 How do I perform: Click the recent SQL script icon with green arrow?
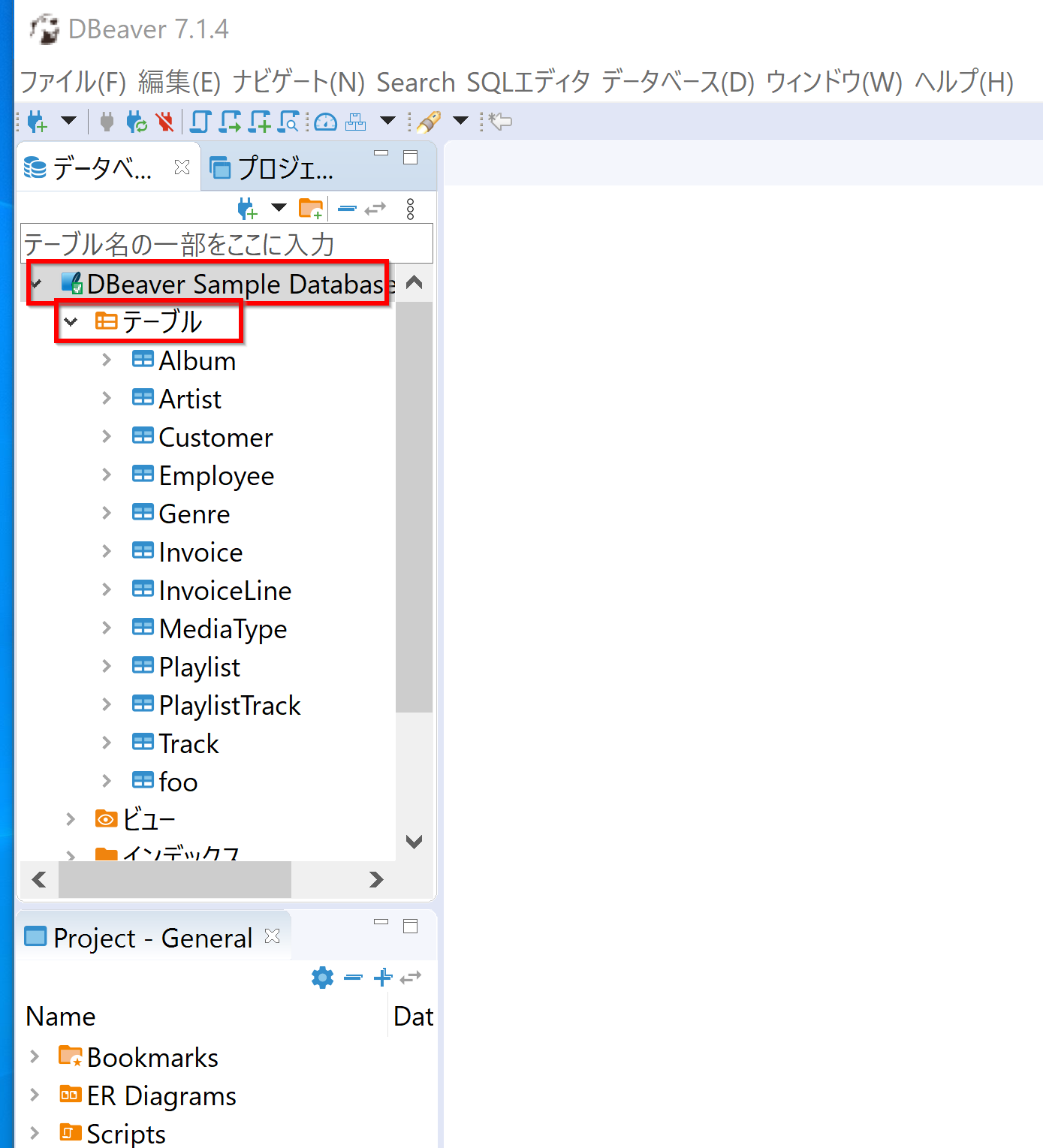pyautogui.click(x=231, y=121)
